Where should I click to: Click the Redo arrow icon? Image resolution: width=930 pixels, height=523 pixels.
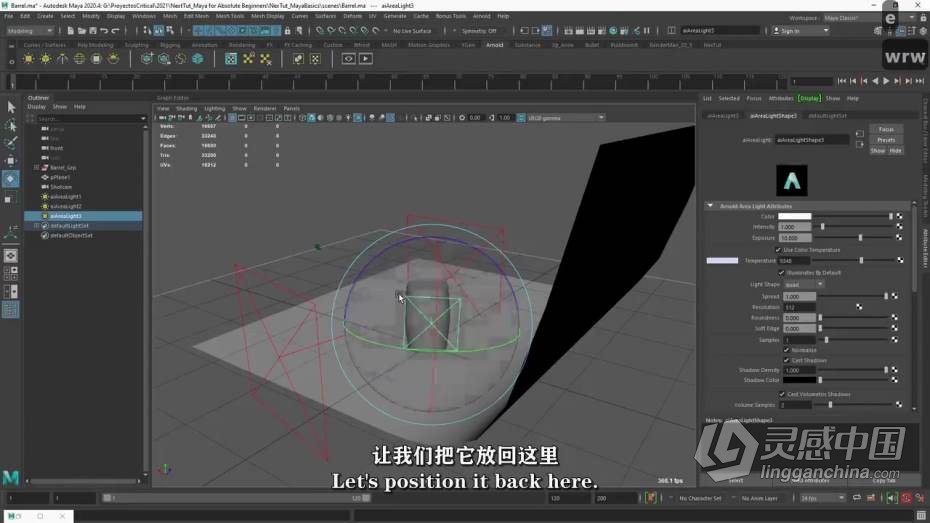116,30
